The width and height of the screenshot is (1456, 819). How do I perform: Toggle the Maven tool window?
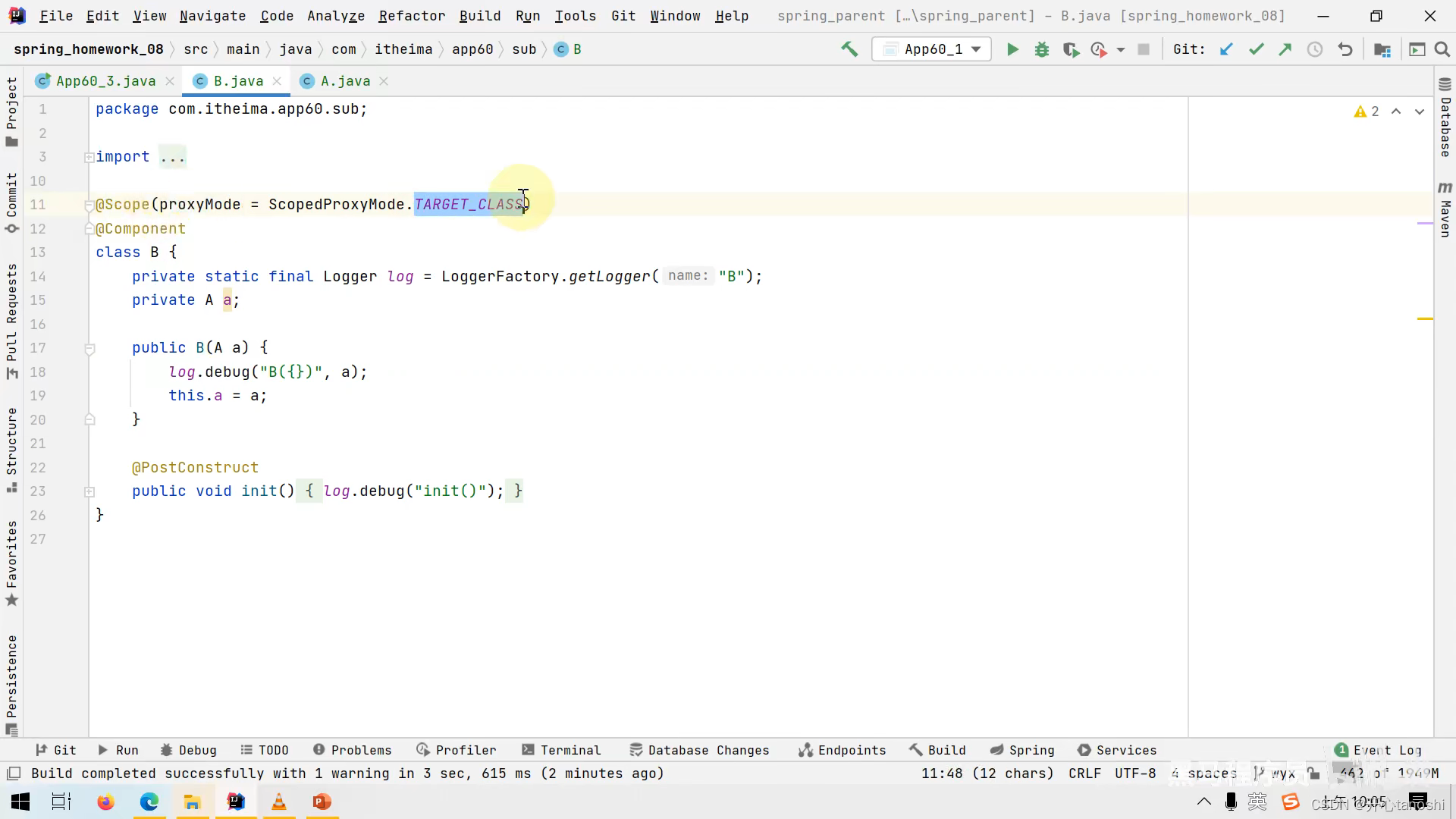[x=1445, y=209]
